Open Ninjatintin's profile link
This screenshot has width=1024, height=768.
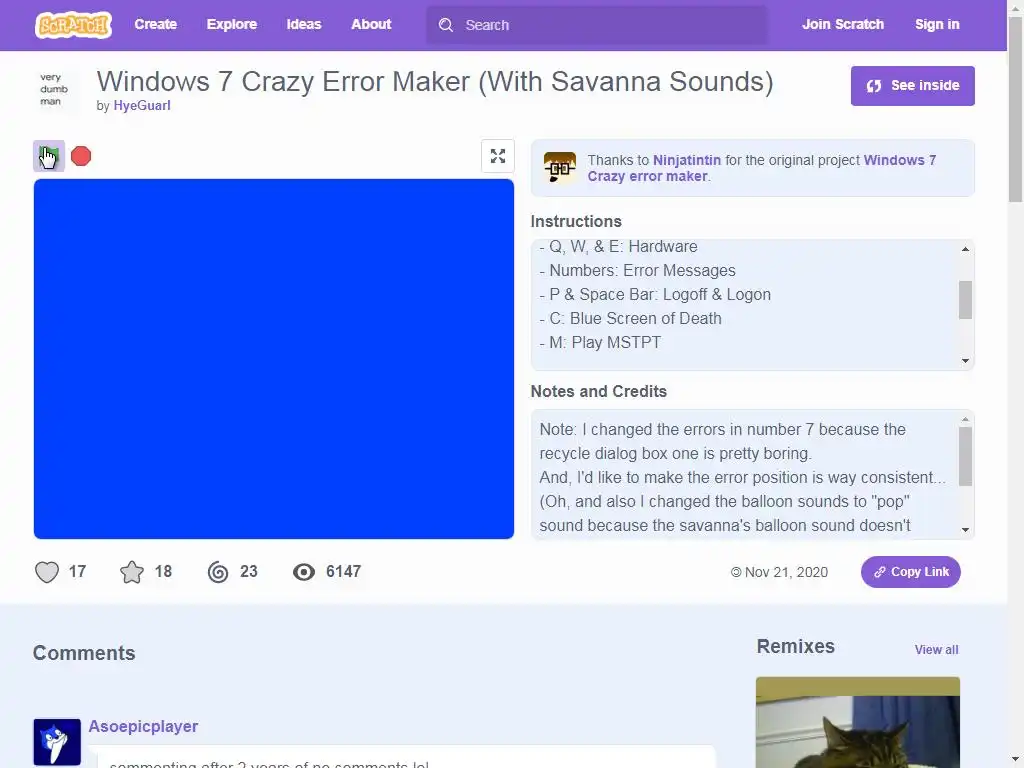click(687, 160)
